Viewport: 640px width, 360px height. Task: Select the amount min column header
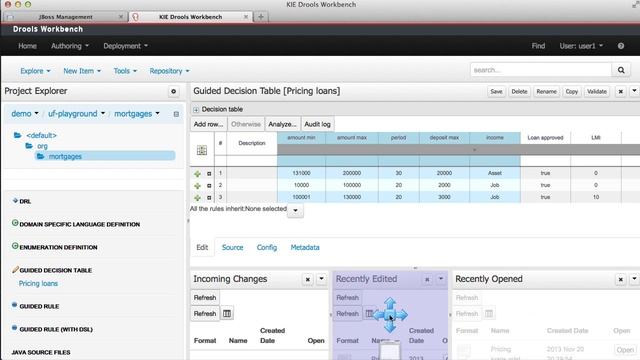301,138
